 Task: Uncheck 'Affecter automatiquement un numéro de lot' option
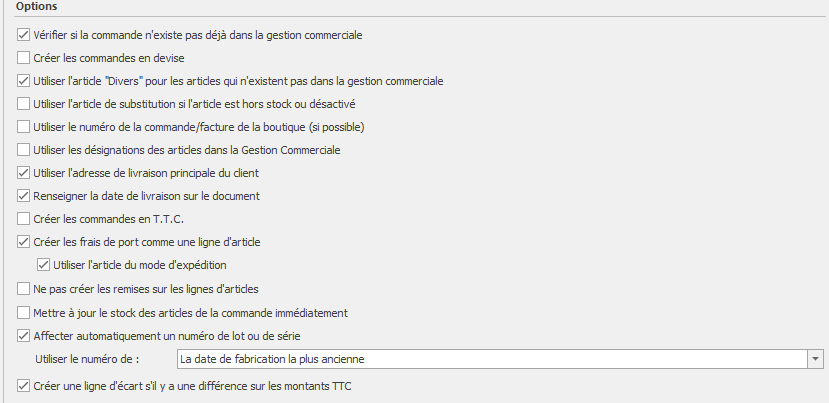[24, 336]
